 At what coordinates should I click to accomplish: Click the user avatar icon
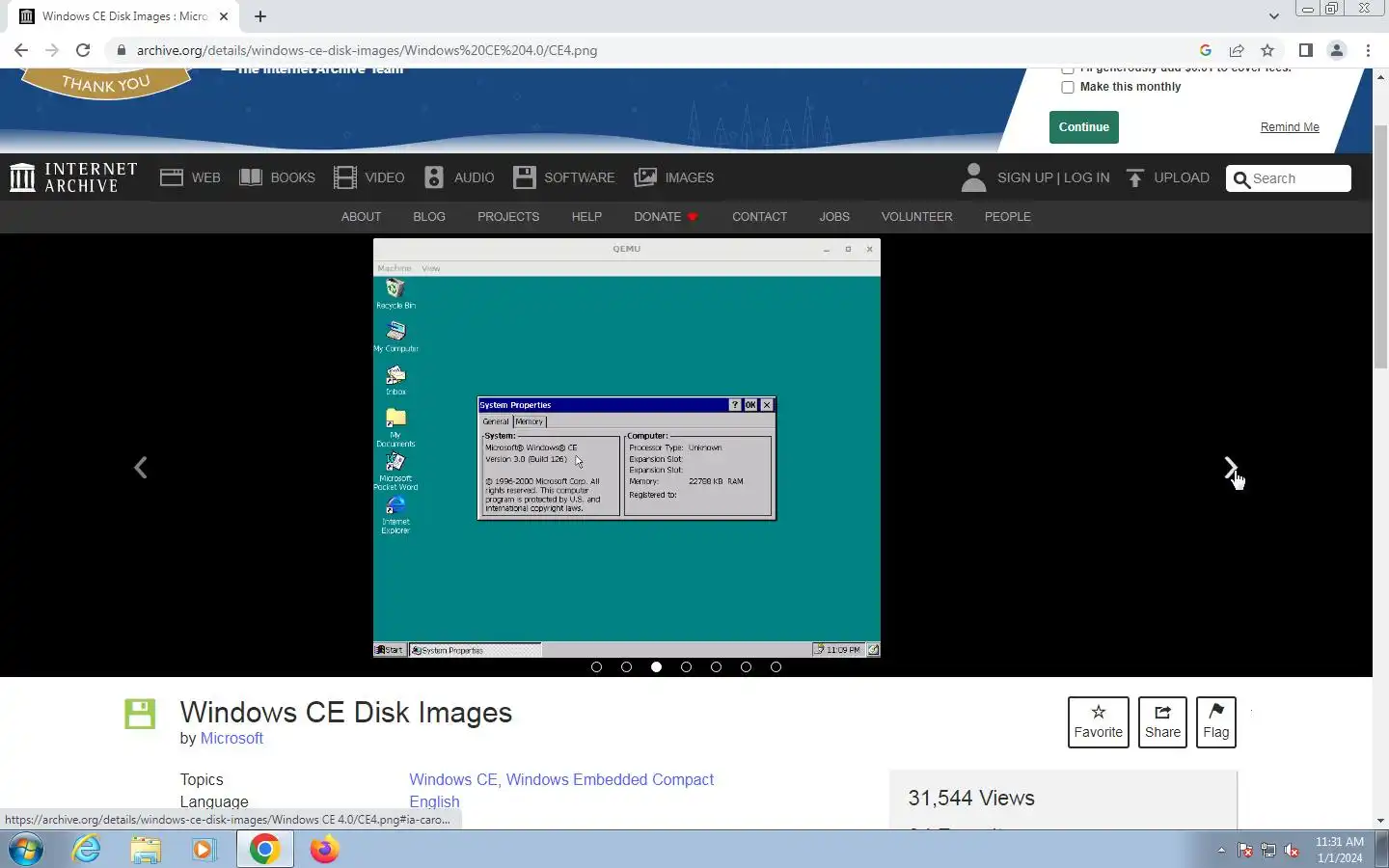974,177
